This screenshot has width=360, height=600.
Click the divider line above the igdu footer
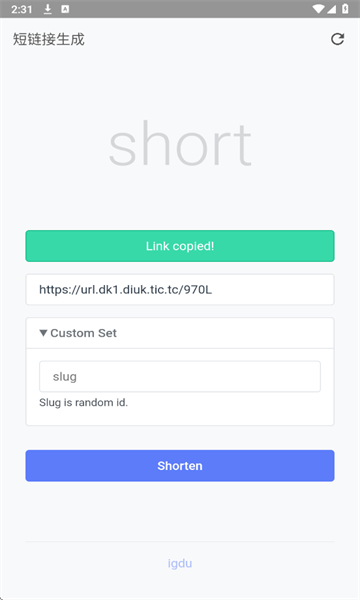click(x=180, y=541)
